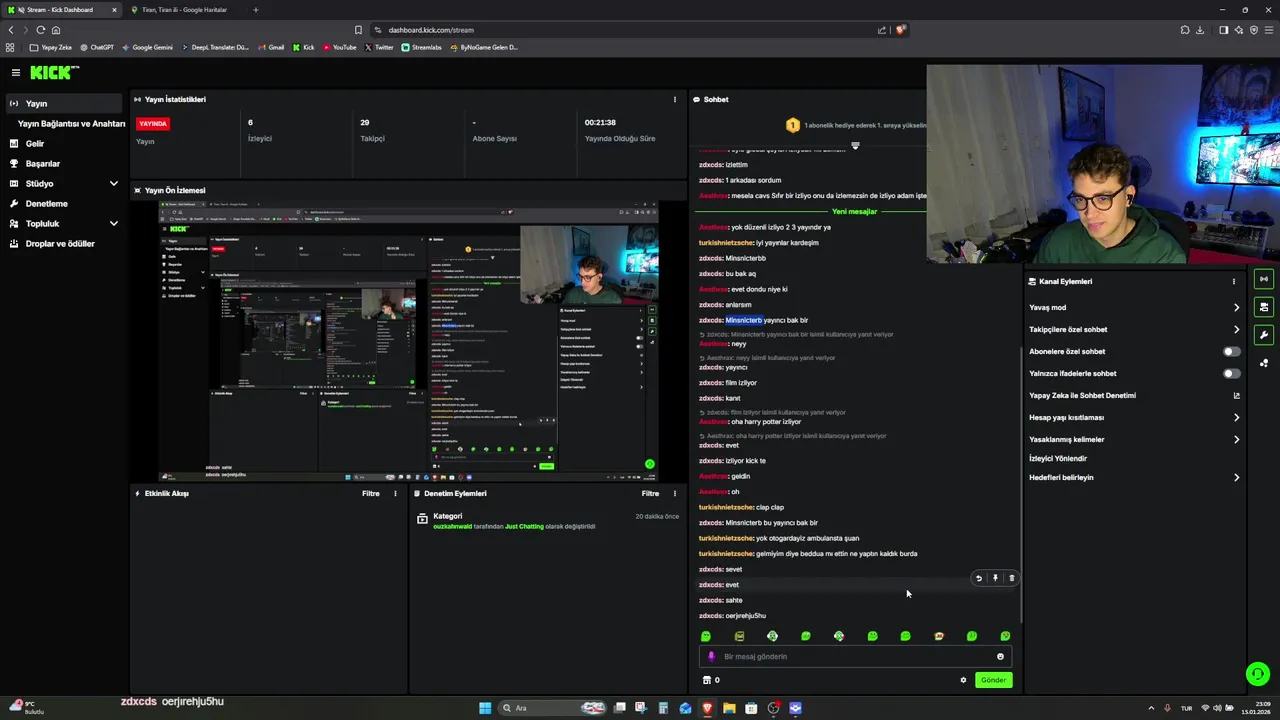Viewport: 1280px width, 720px height.
Task: Click the Brave shields icon in address bar
Action: pos(900,30)
